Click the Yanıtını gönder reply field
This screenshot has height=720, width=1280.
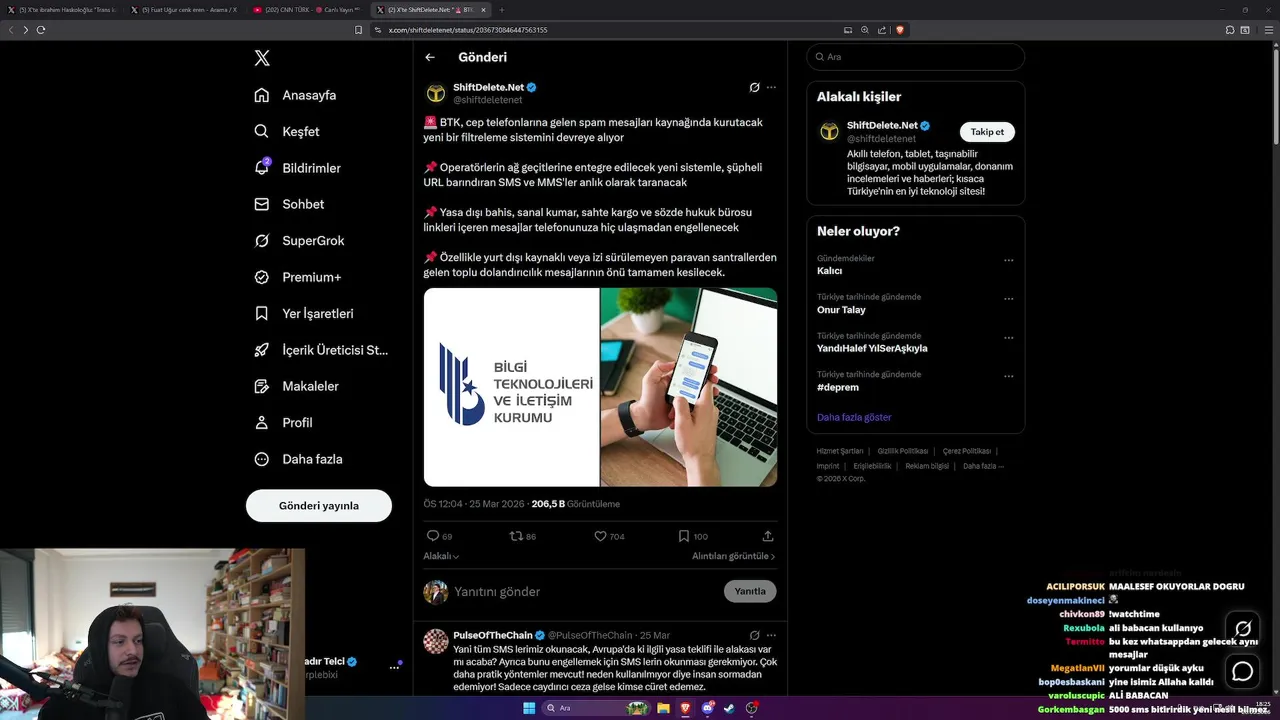click(585, 591)
